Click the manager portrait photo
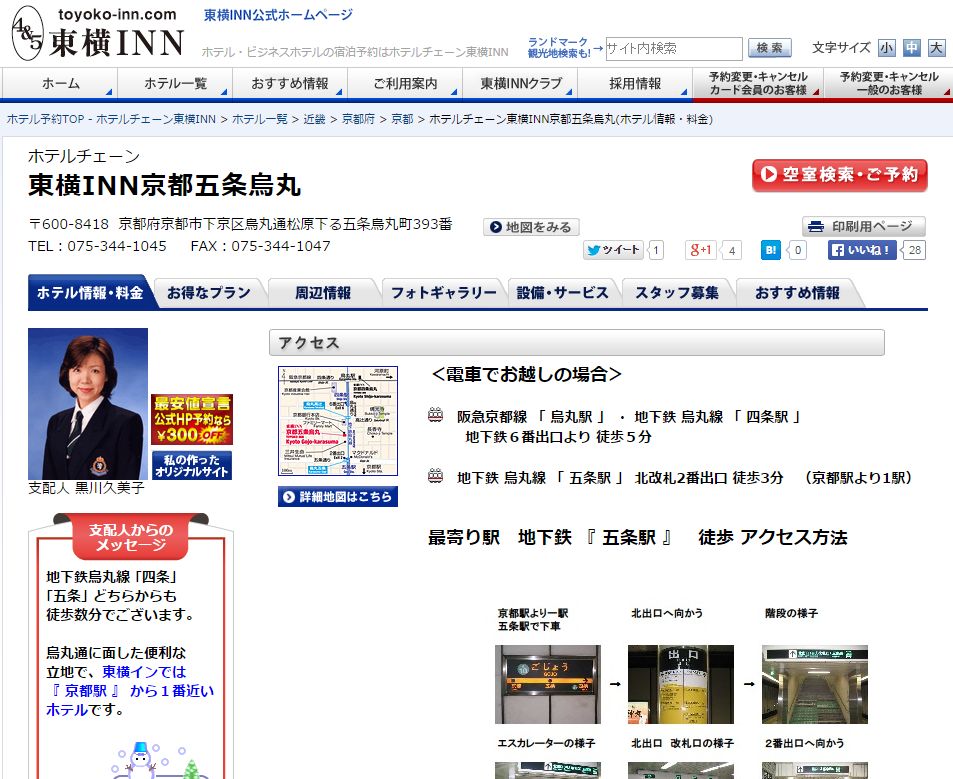 pyautogui.click(x=88, y=403)
